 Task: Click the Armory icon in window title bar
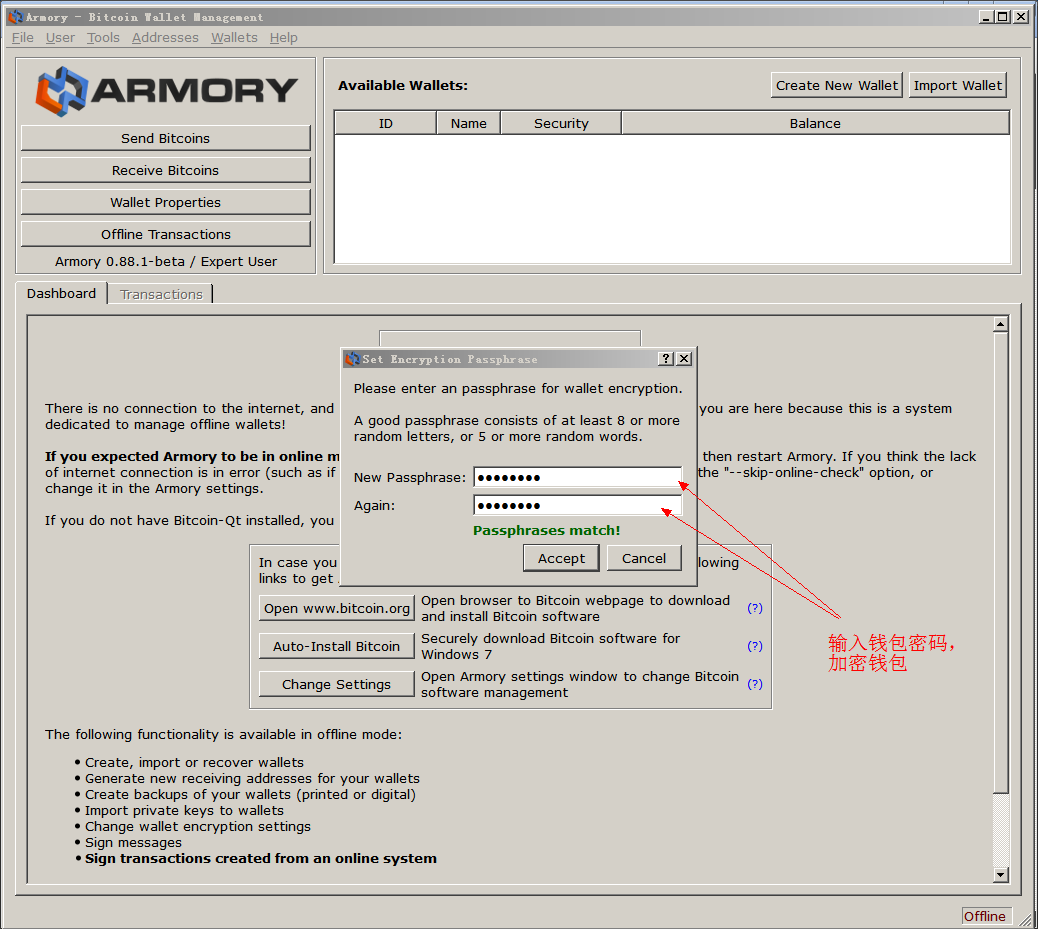(14, 17)
